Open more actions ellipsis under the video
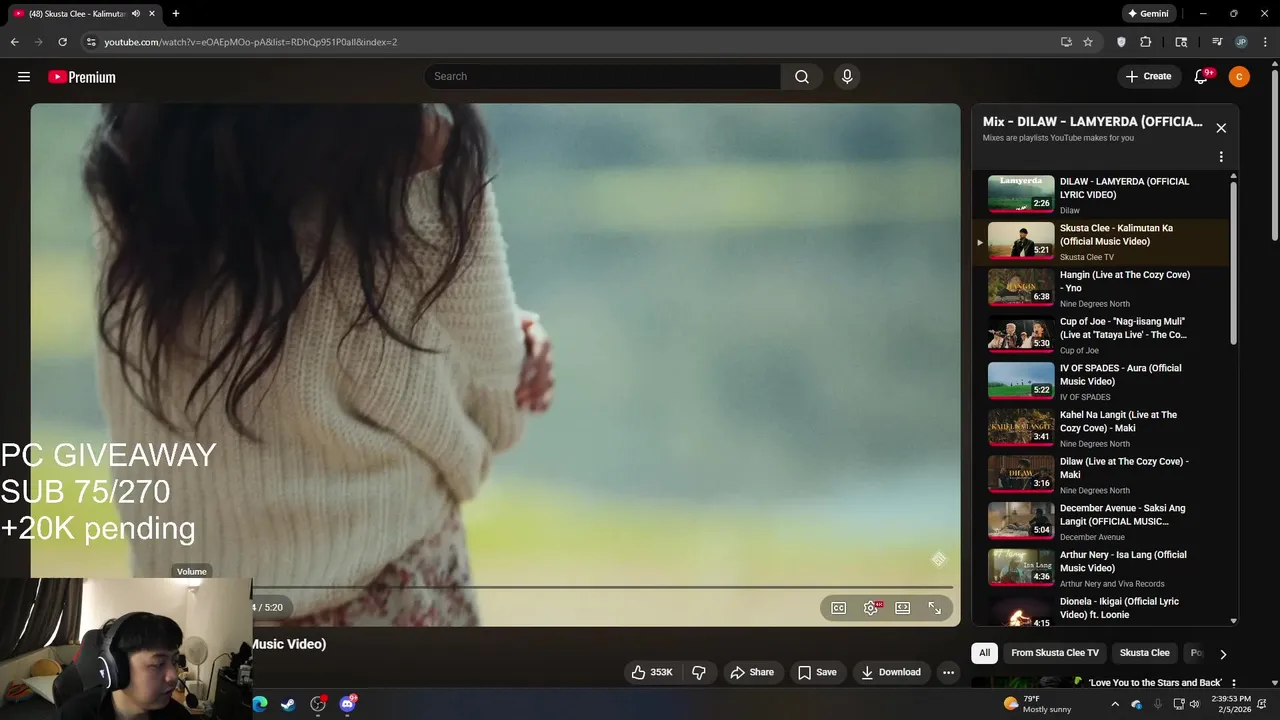 click(949, 672)
